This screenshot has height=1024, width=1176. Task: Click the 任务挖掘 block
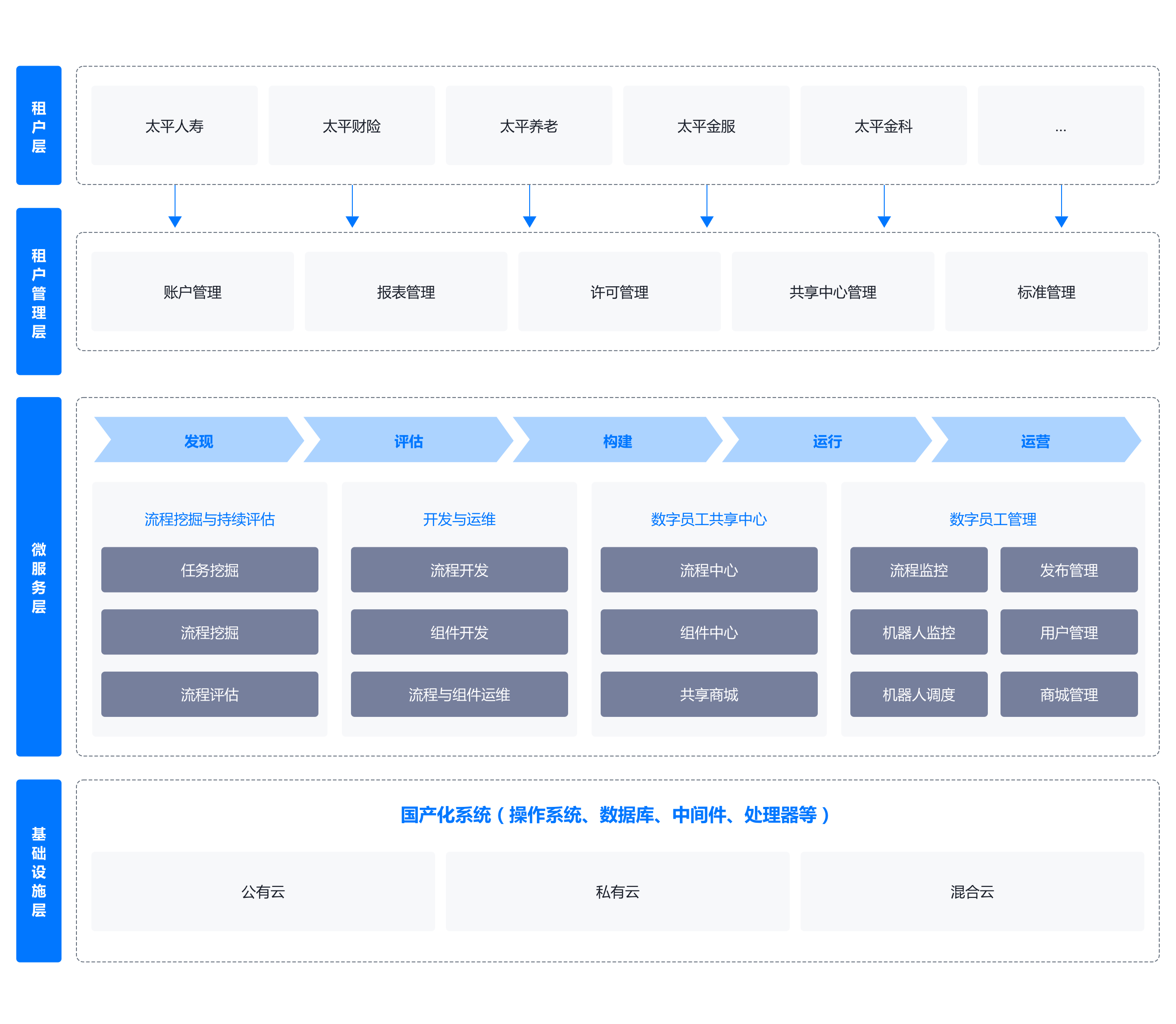pos(210,570)
